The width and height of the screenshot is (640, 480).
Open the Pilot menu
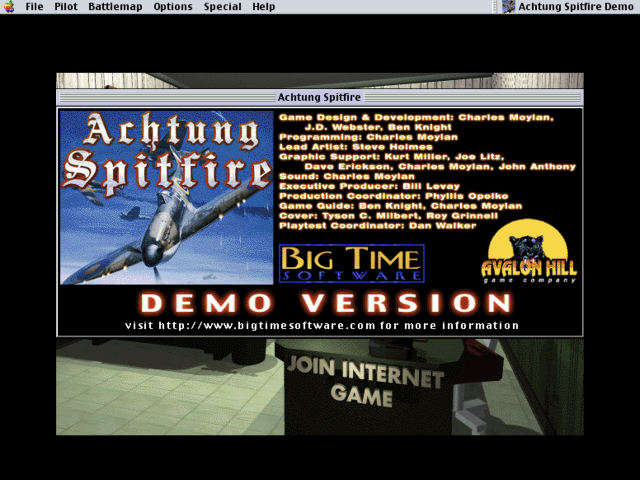pos(66,7)
